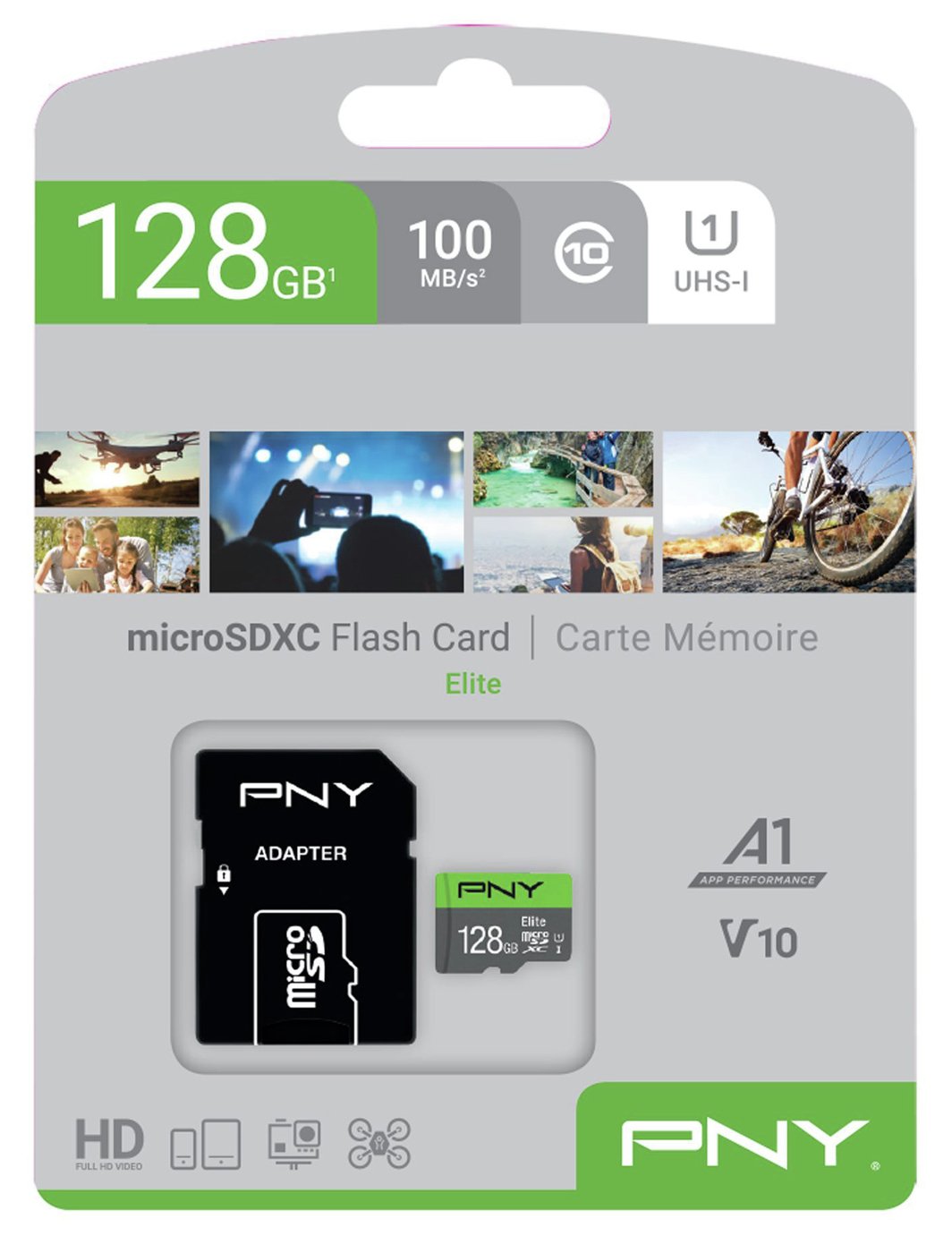Click the white PNY logo on green
952x1236 pixels.
[744, 1143]
